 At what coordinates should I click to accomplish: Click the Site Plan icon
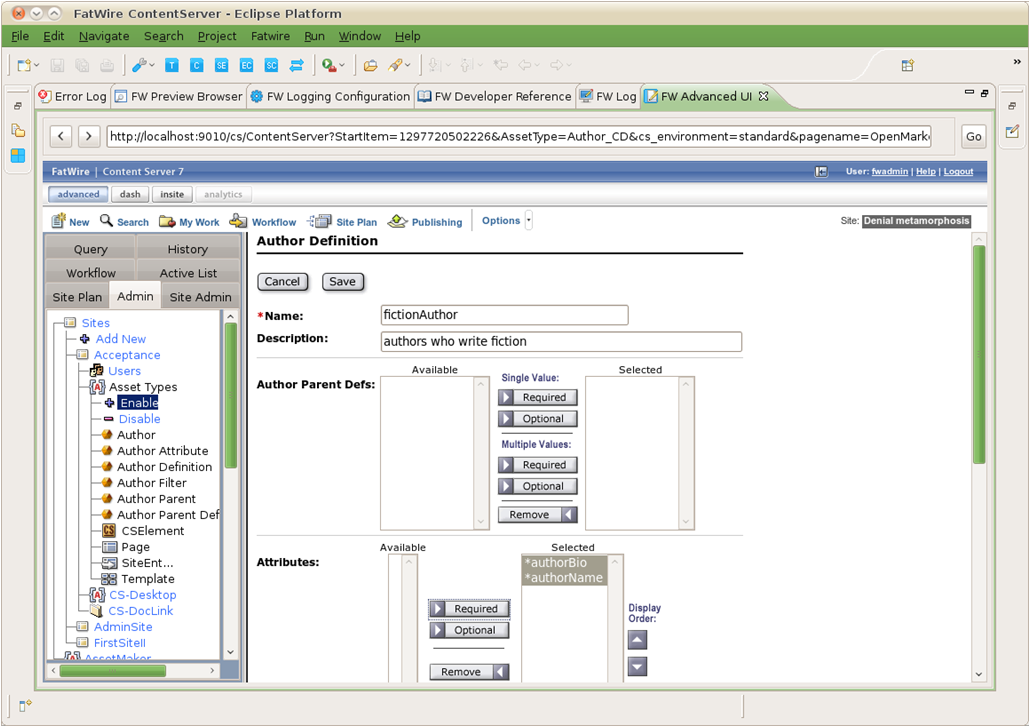[x=320, y=221]
